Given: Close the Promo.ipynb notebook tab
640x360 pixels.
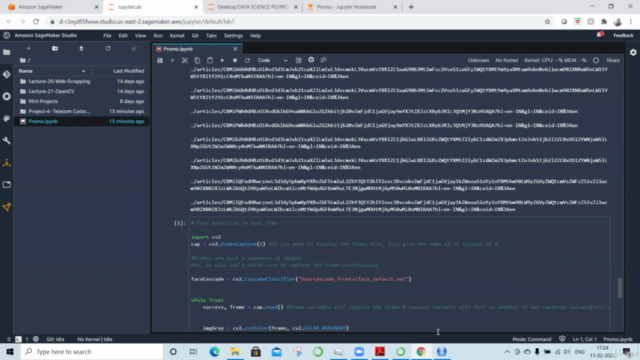Looking at the screenshot, I should click(235, 49).
